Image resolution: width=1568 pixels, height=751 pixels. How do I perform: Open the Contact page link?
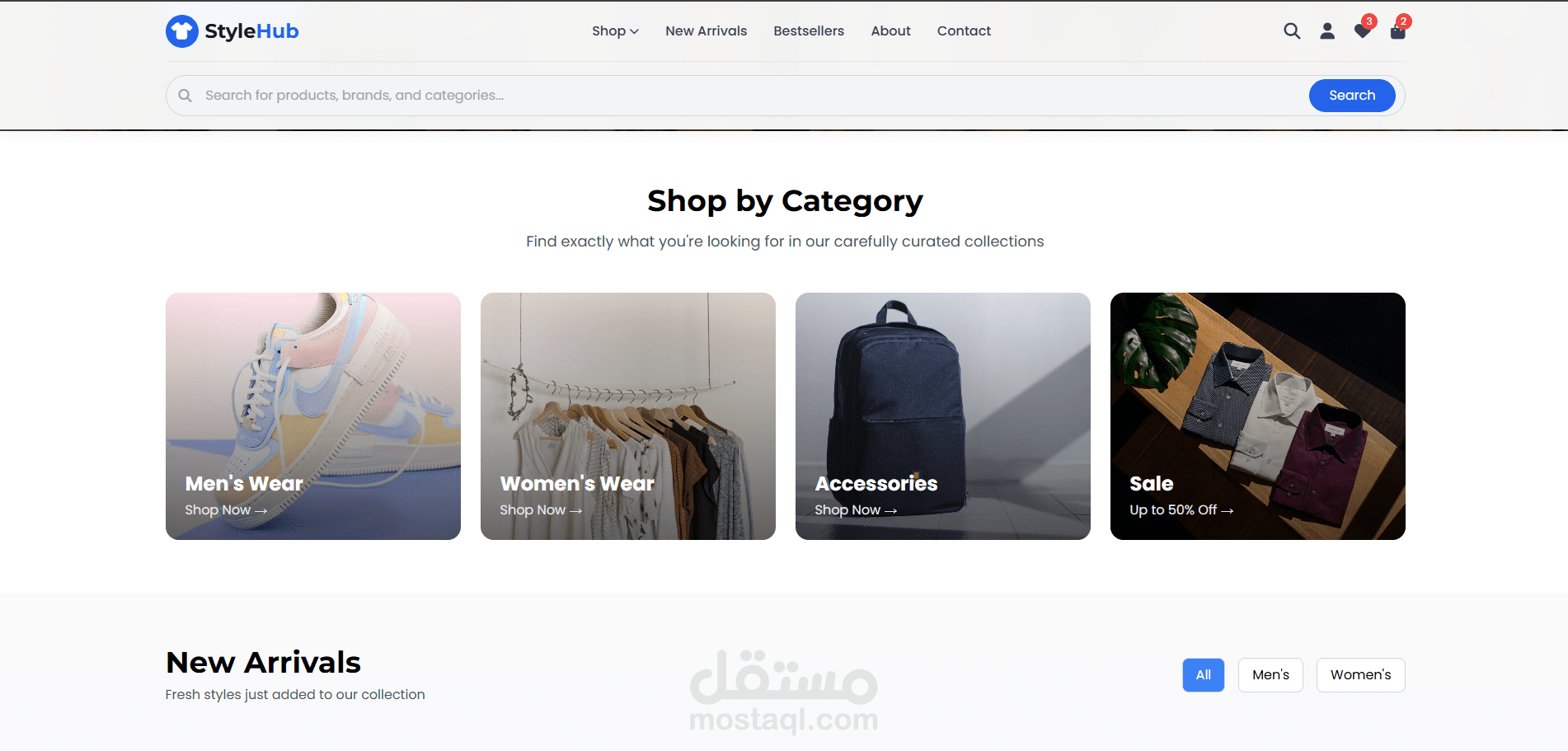tap(964, 31)
